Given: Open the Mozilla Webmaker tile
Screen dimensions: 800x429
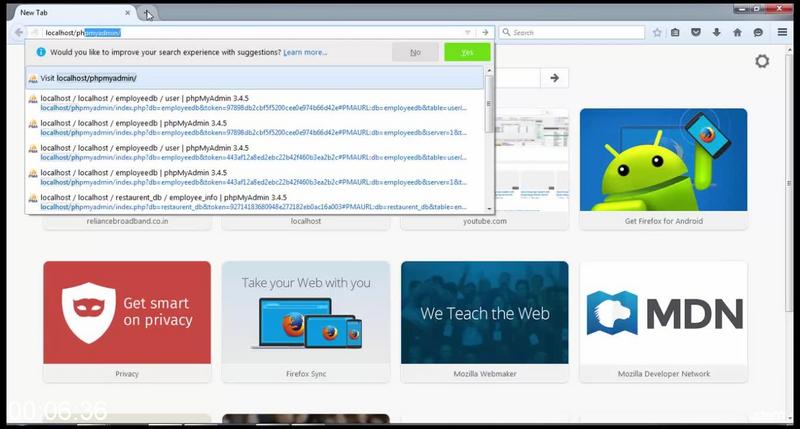Looking at the screenshot, I should pos(485,322).
